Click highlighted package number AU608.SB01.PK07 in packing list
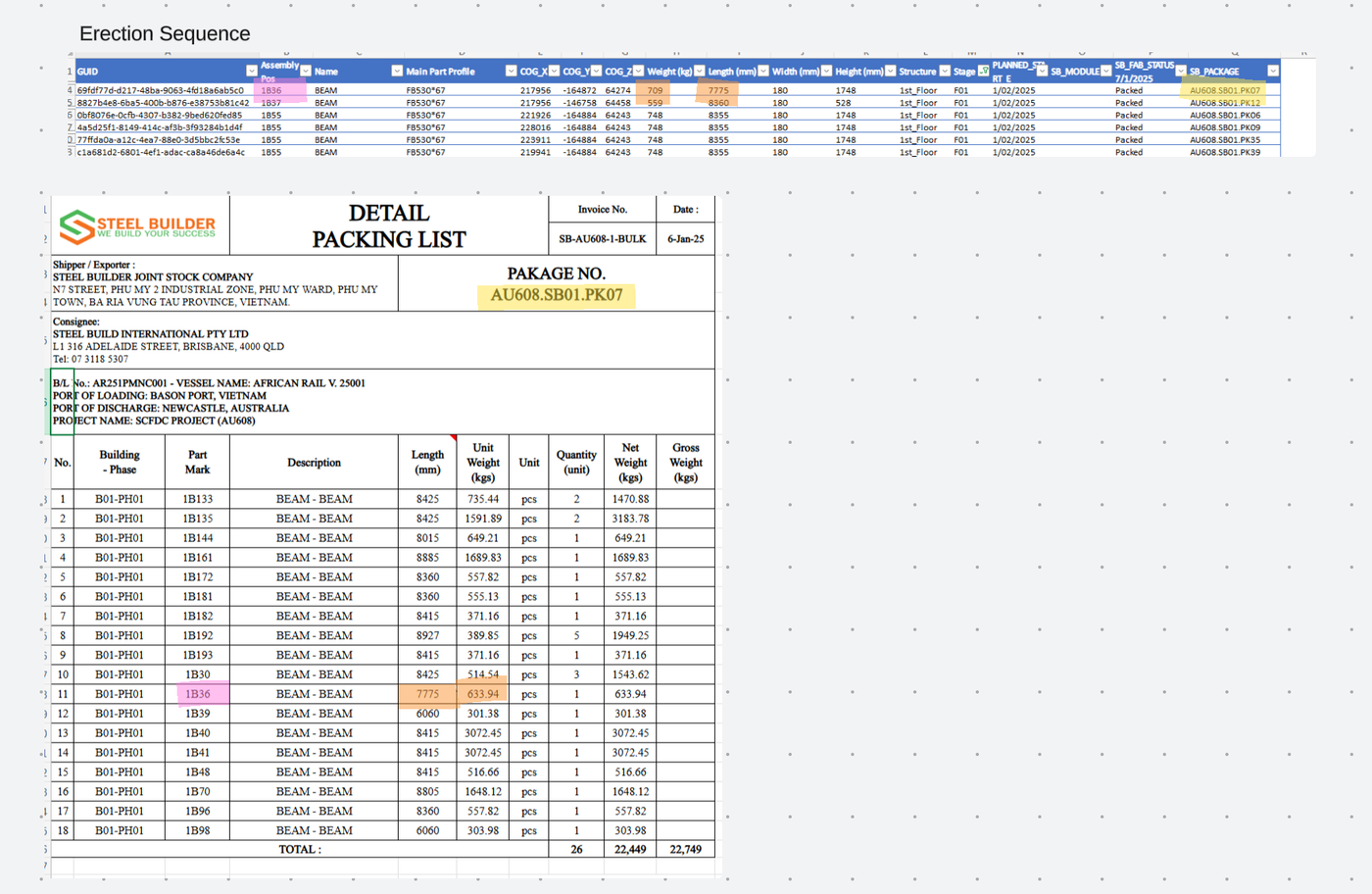The width and height of the screenshot is (1372, 894). [557, 295]
